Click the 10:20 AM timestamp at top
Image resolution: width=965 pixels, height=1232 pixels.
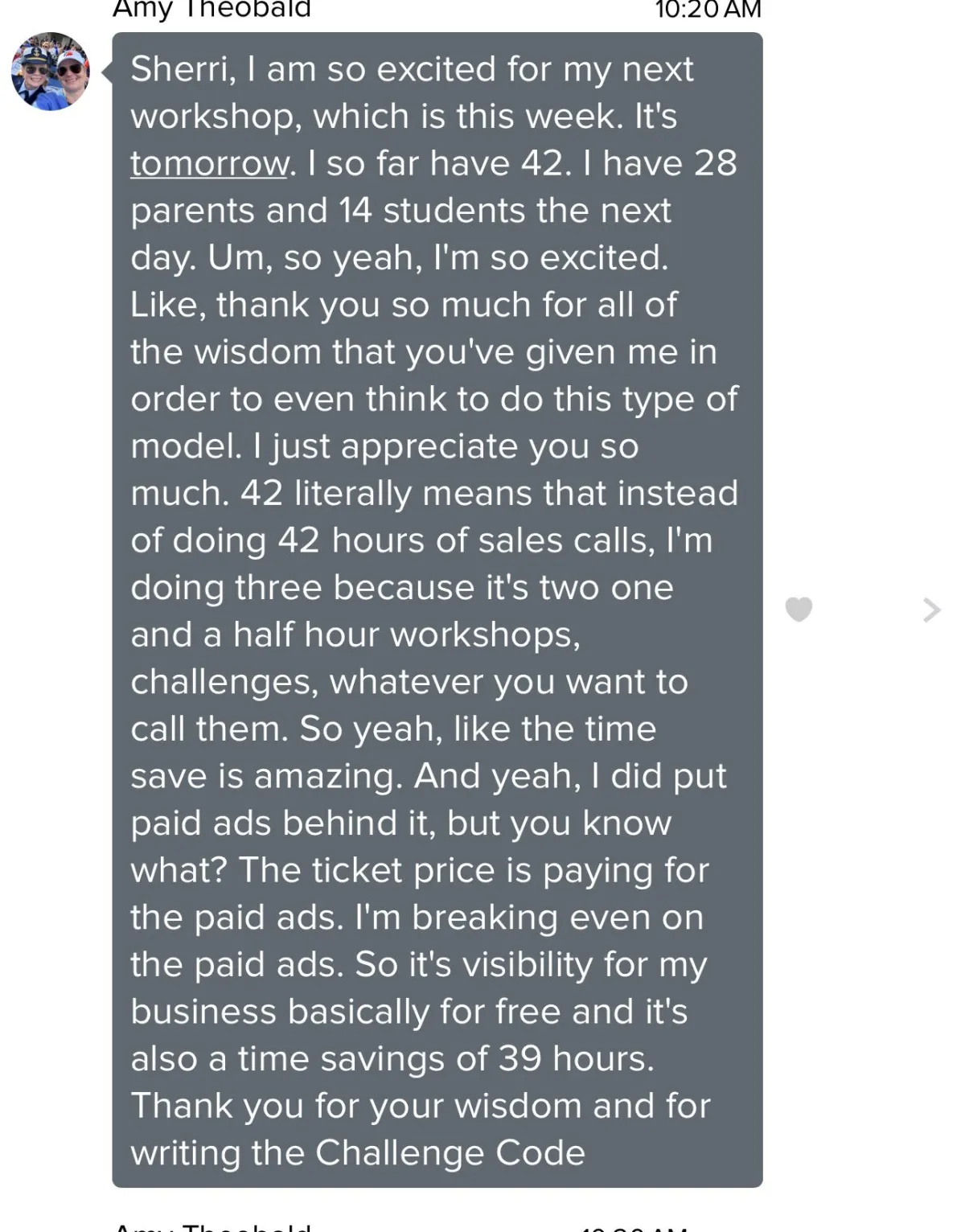click(708, 9)
